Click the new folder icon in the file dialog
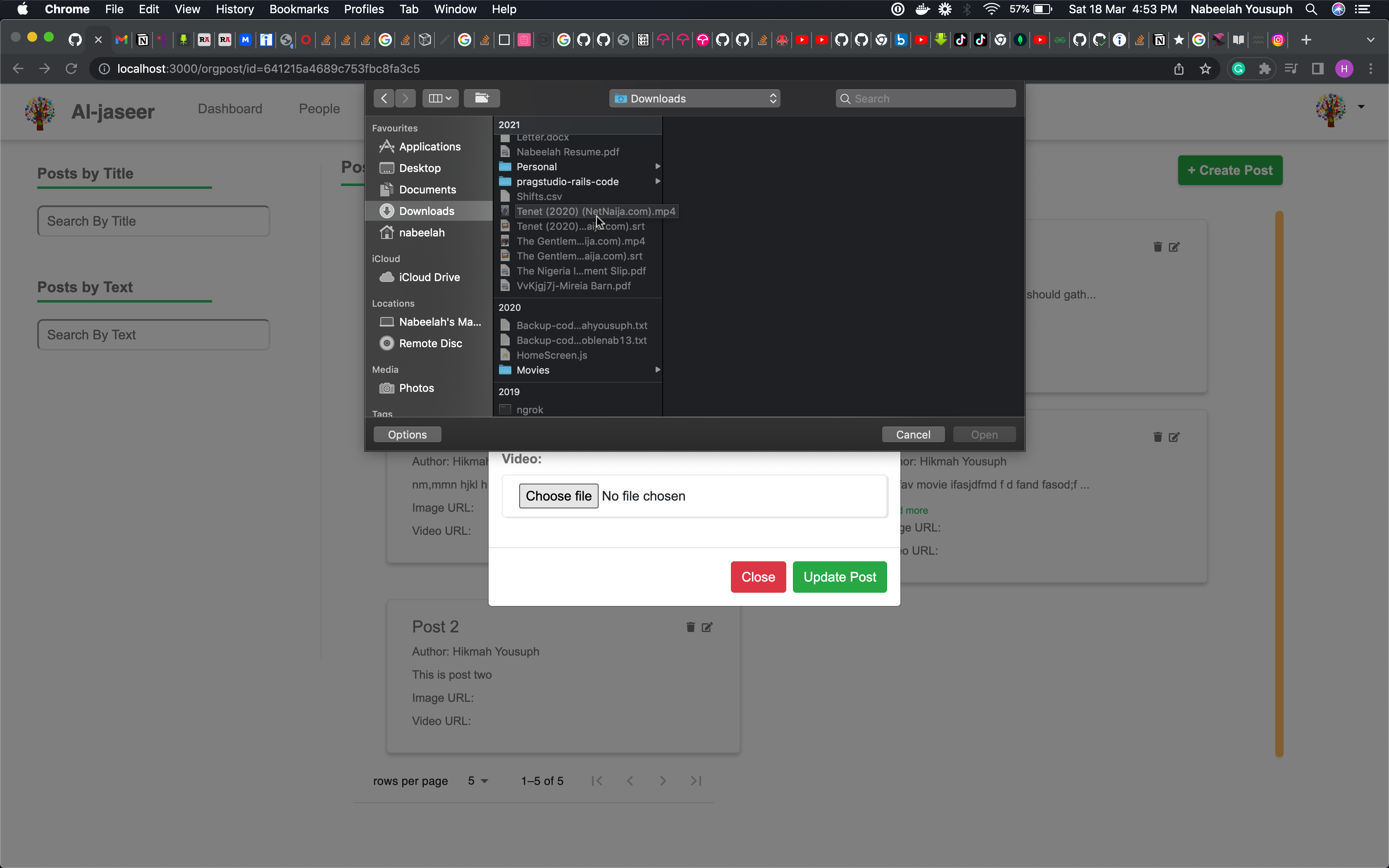Image resolution: width=1389 pixels, height=868 pixels. point(482,98)
